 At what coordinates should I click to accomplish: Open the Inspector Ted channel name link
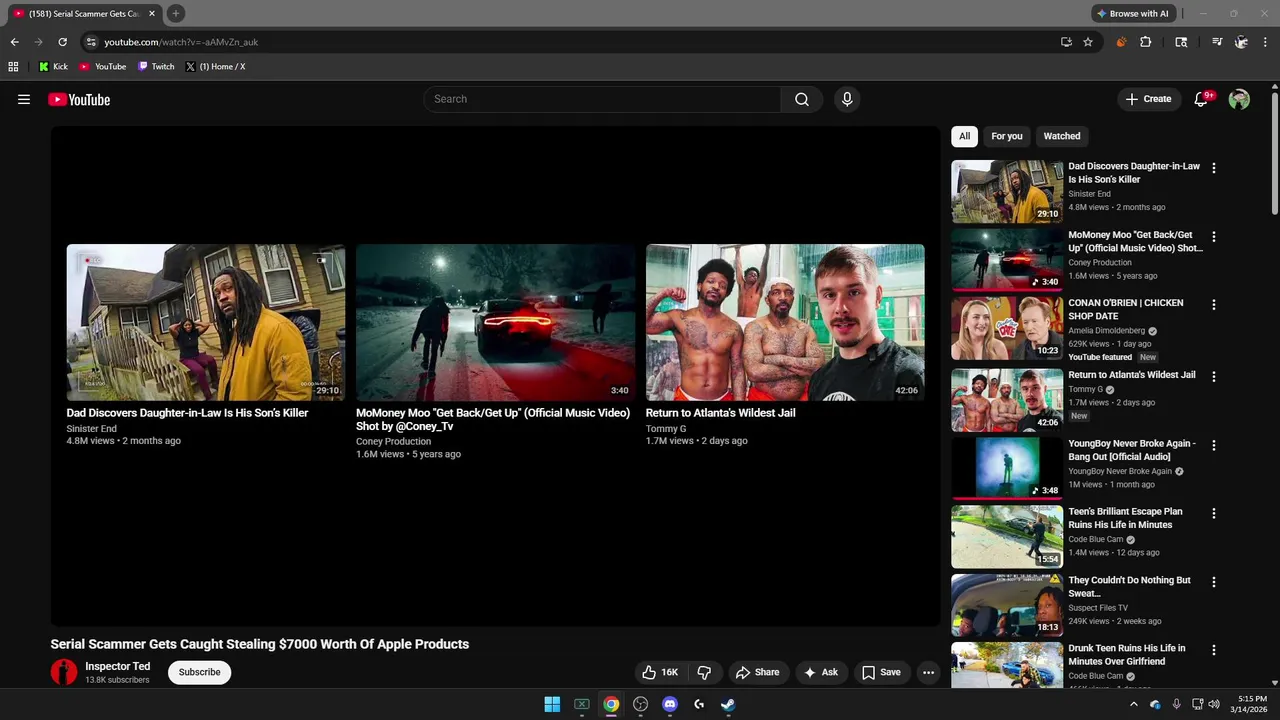(x=118, y=666)
